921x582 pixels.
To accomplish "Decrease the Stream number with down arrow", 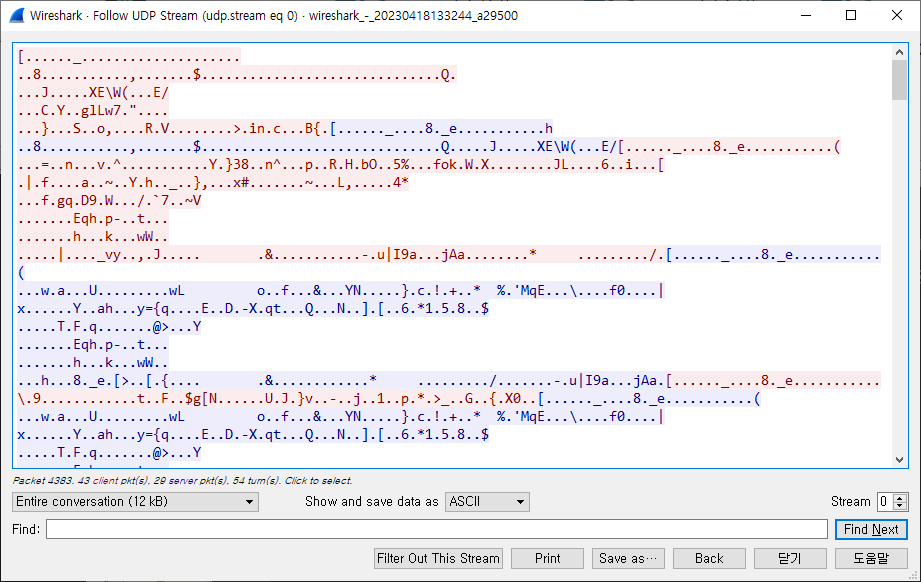I will [x=900, y=506].
